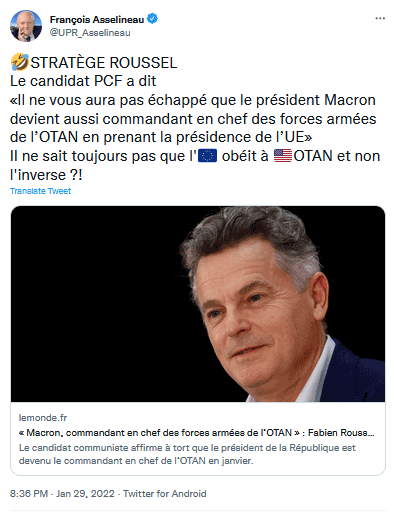Click the blue verified badge
Viewport: 394px width, 516px height.
coord(152,19)
